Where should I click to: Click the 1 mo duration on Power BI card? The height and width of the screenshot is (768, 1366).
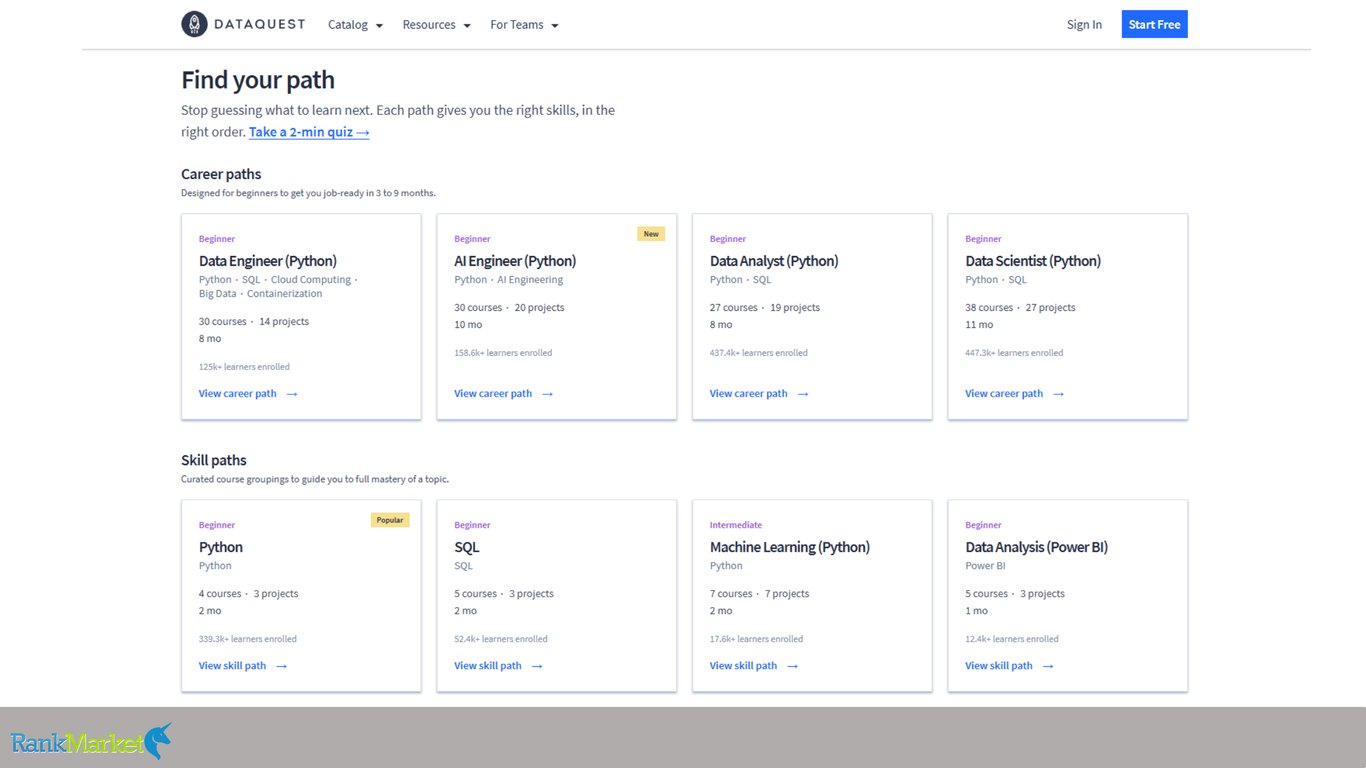coord(976,611)
